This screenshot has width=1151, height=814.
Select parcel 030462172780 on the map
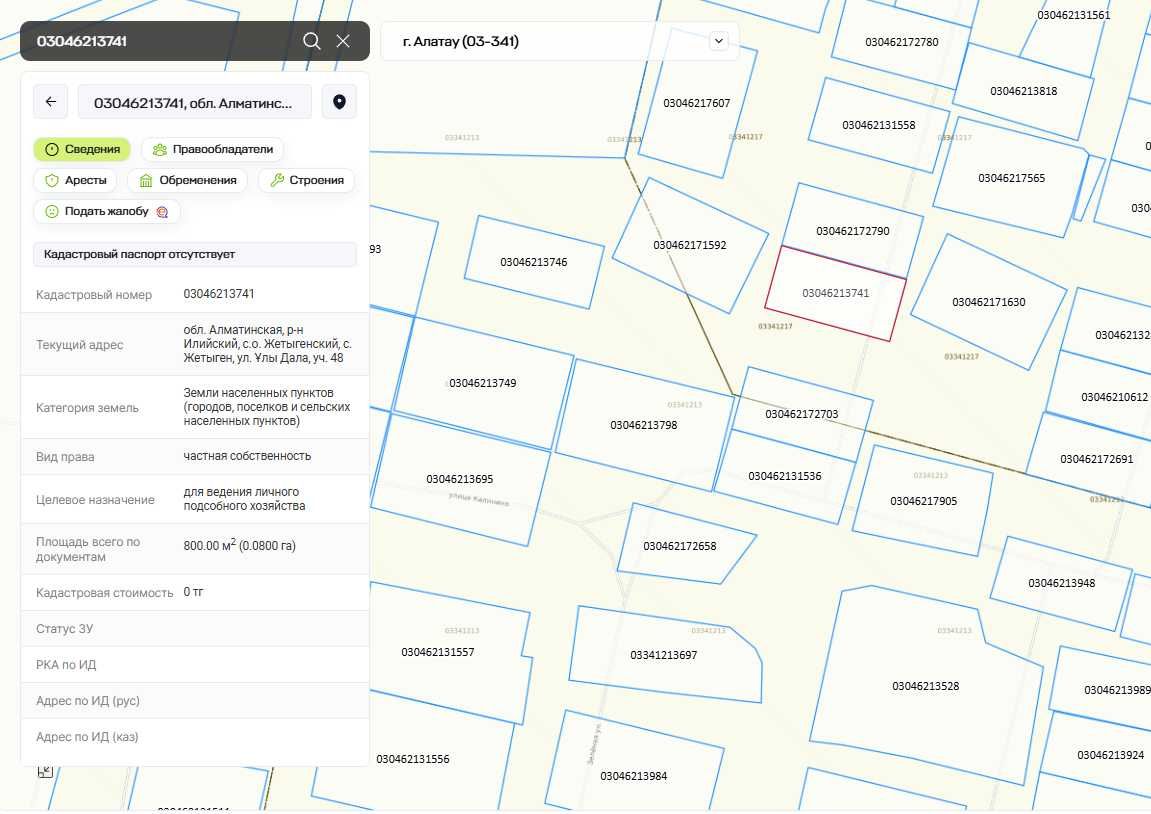(x=901, y=42)
